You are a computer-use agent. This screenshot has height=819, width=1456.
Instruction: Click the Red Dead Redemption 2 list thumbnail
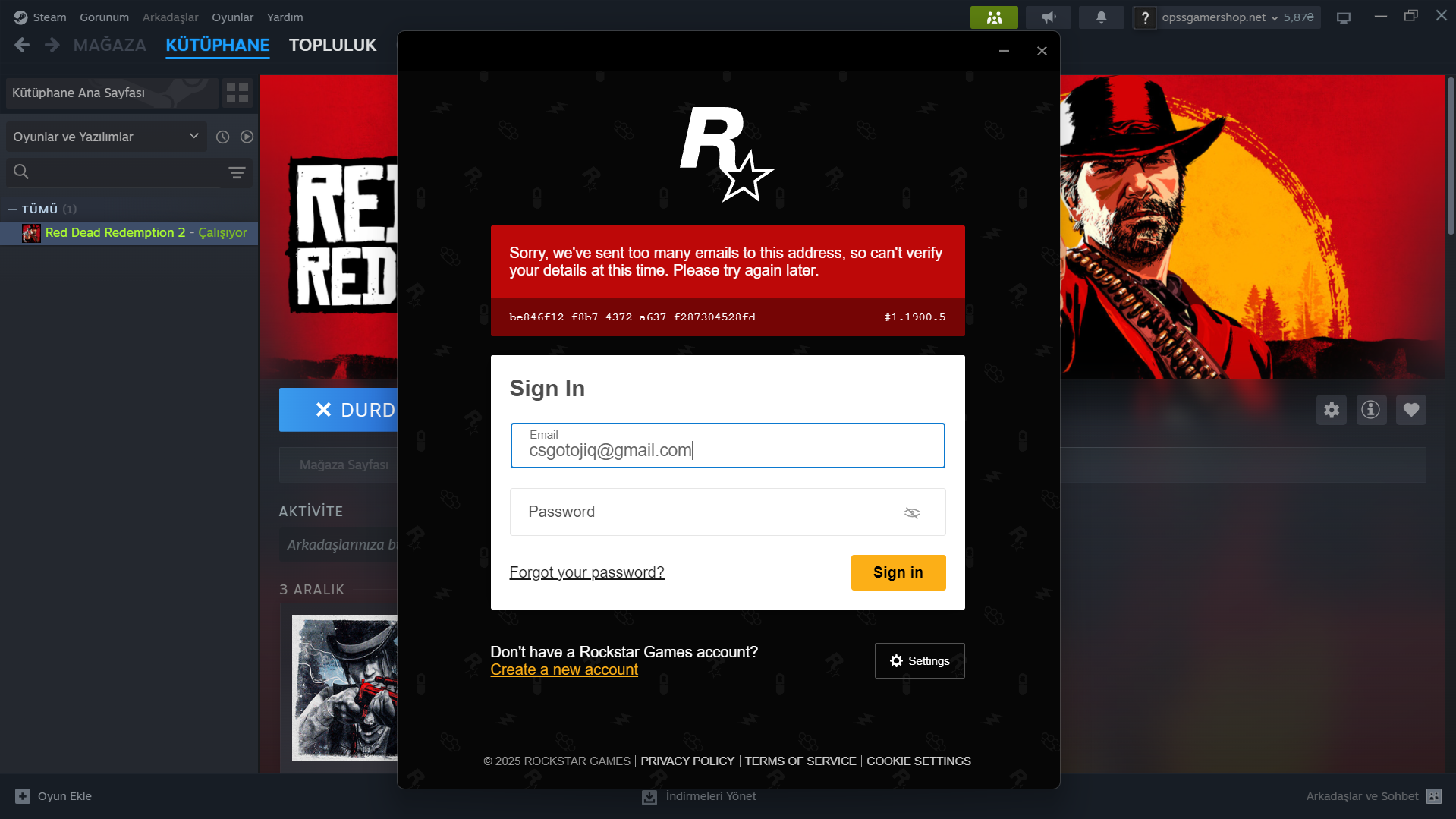pyautogui.click(x=31, y=233)
